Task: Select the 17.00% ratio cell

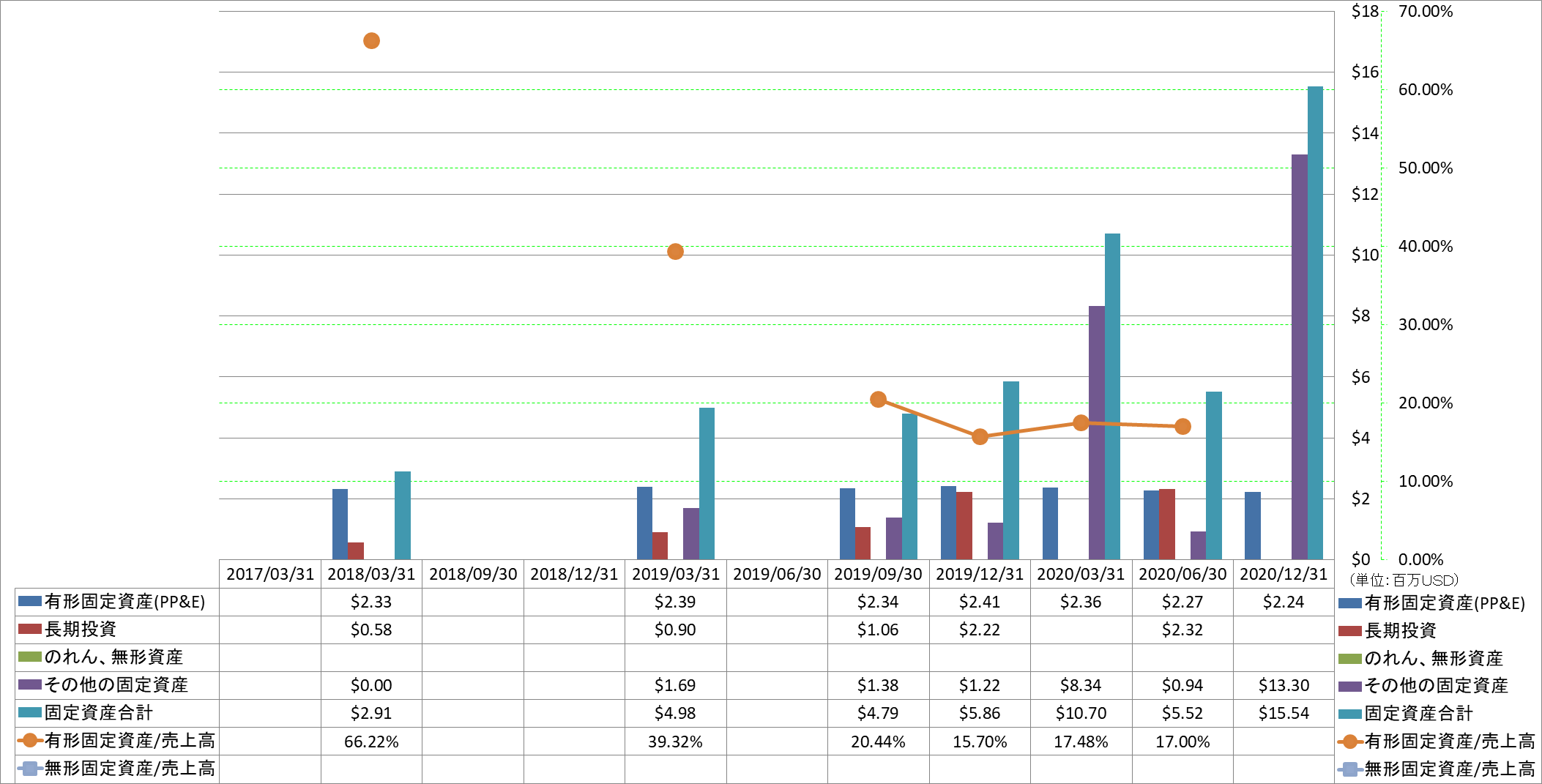Action: click(x=1182, y=742)
